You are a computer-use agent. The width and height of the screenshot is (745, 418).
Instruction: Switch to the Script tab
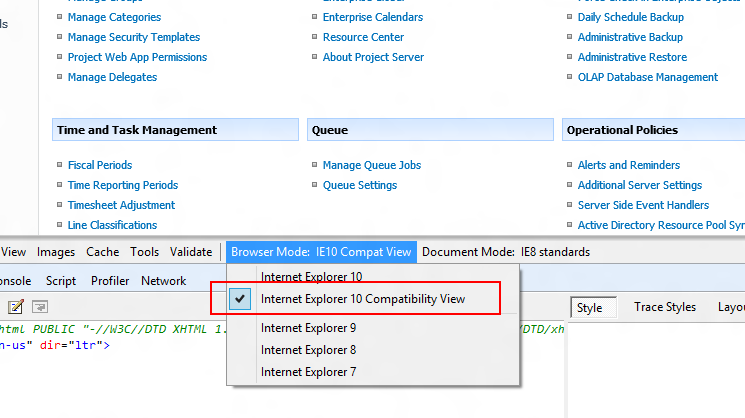point(61,281)
